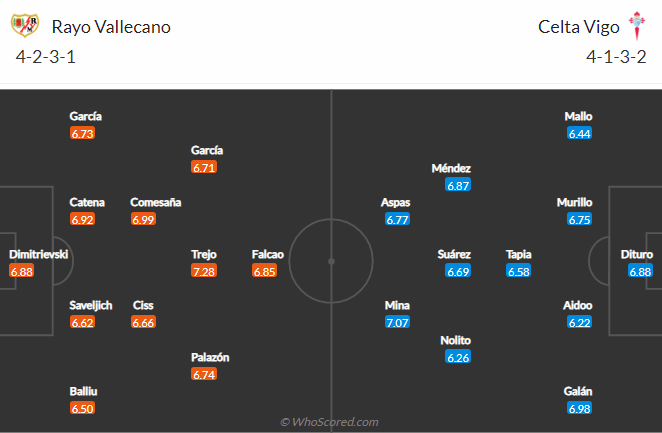Select goalkeeper Dimitrievski's name
The image size is (662, 433).
(x=38, y=254)
